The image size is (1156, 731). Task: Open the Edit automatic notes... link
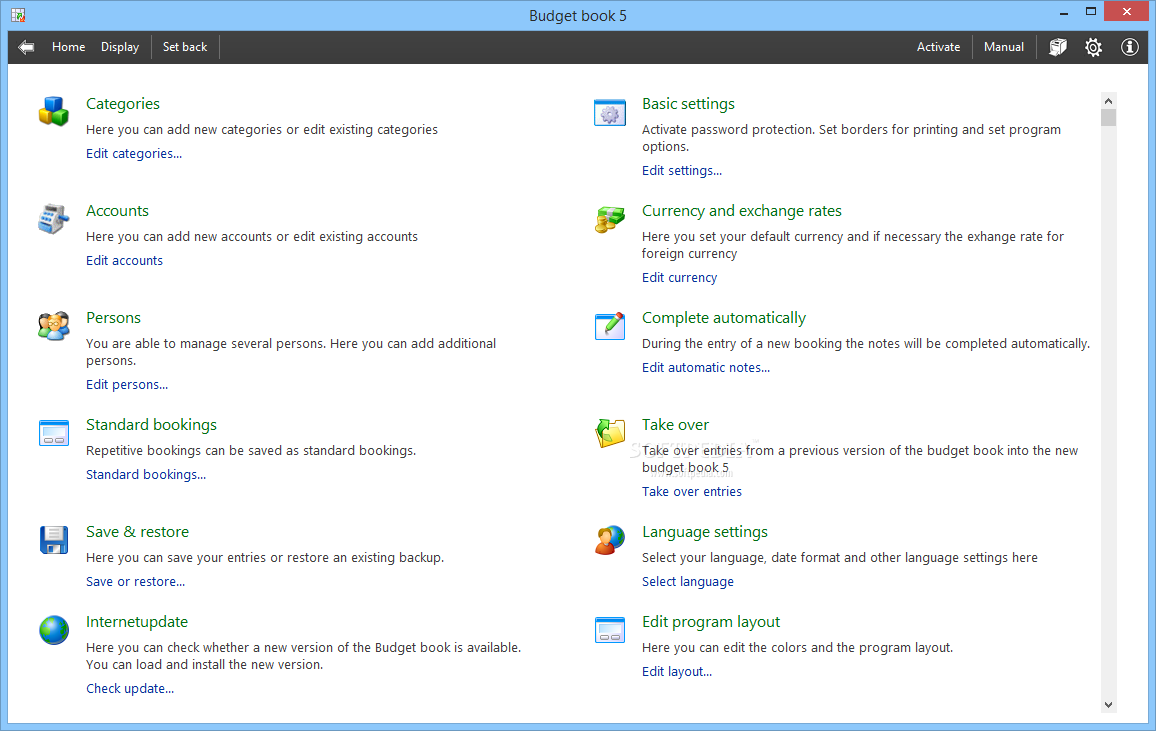pyautogui.click(x=706, y=367)
